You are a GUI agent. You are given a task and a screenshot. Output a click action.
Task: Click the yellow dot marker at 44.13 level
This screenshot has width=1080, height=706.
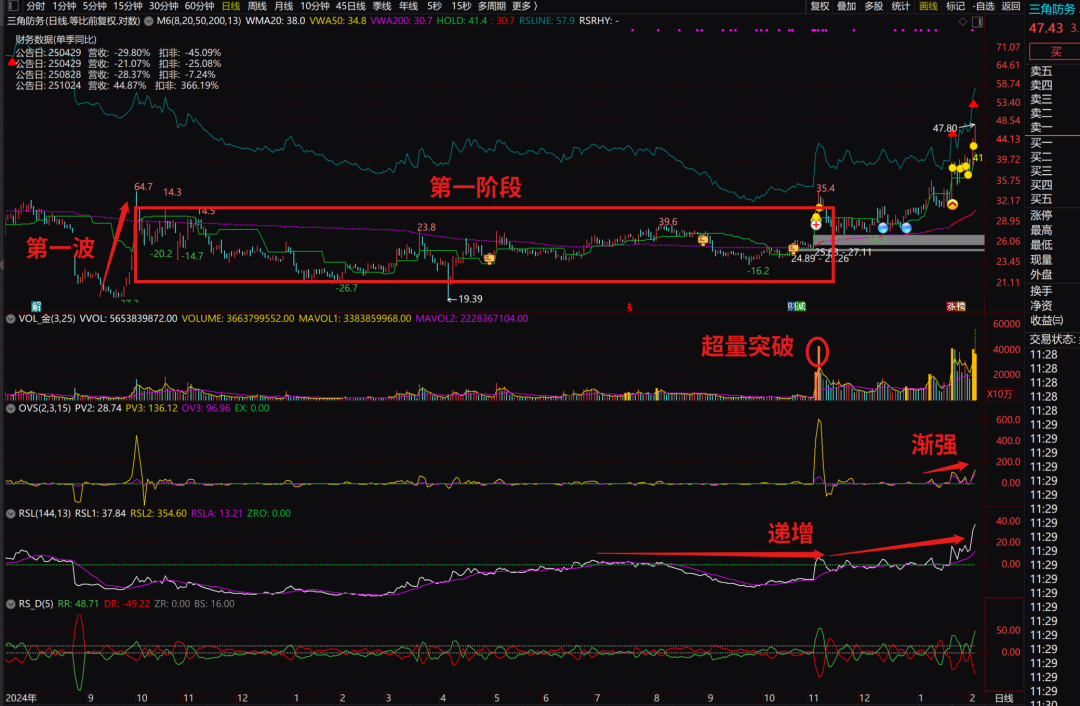pyautogui.click(x=973, y=146)
